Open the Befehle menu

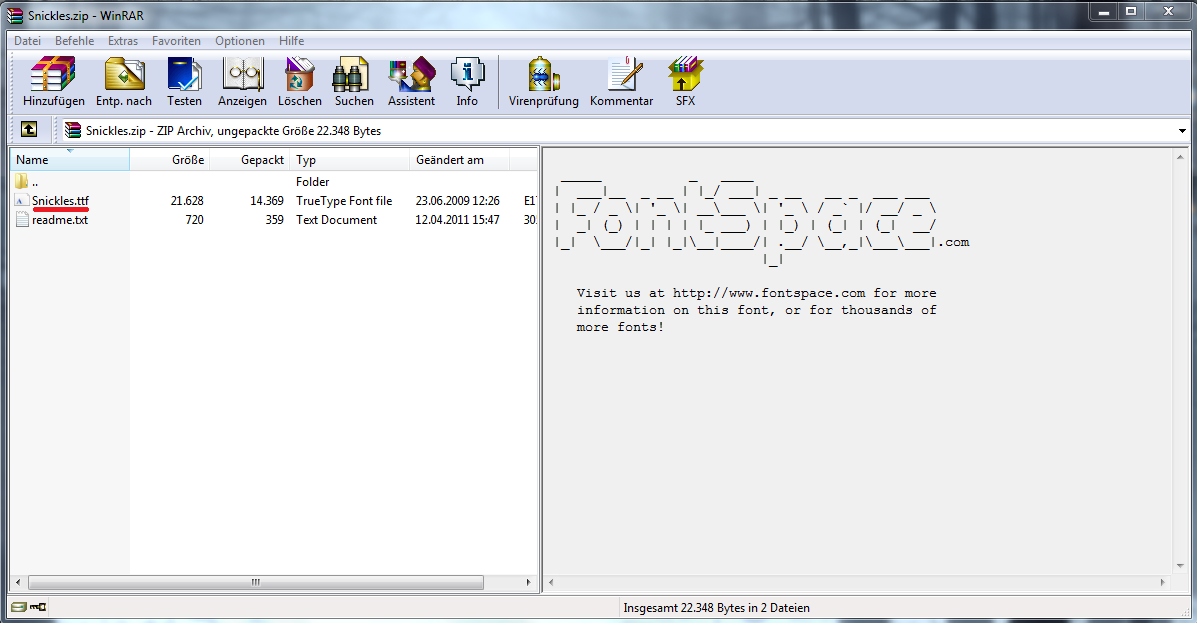click(75, 40)
